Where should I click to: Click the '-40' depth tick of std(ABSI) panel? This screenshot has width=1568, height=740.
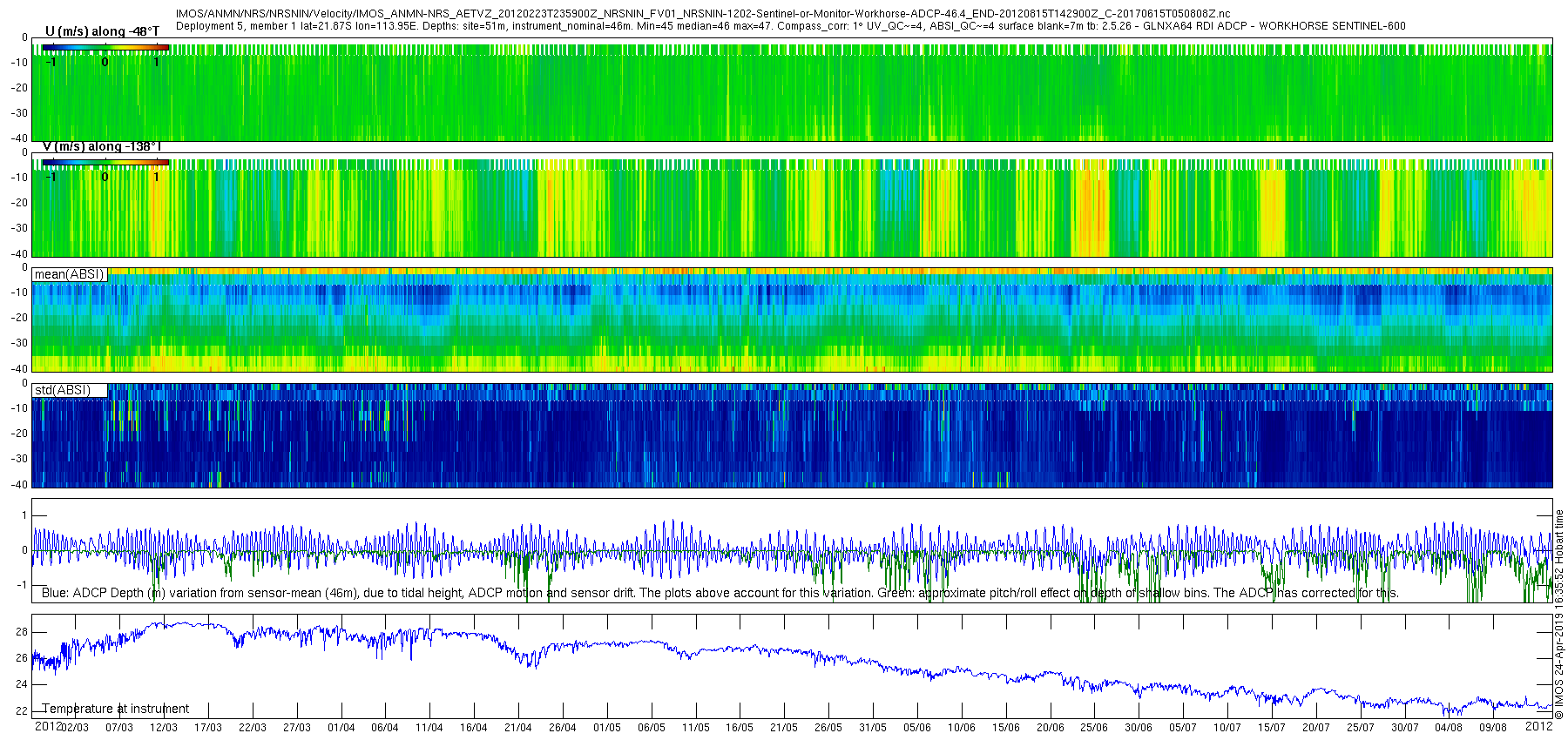pyautogui.click(x=19, y=484)
